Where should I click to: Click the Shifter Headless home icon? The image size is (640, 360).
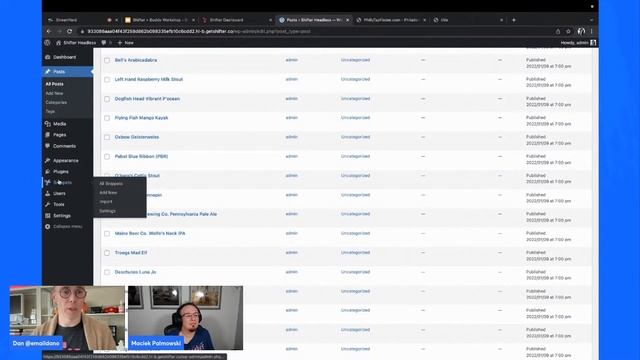pyautogui.click(x=58, y=42)
